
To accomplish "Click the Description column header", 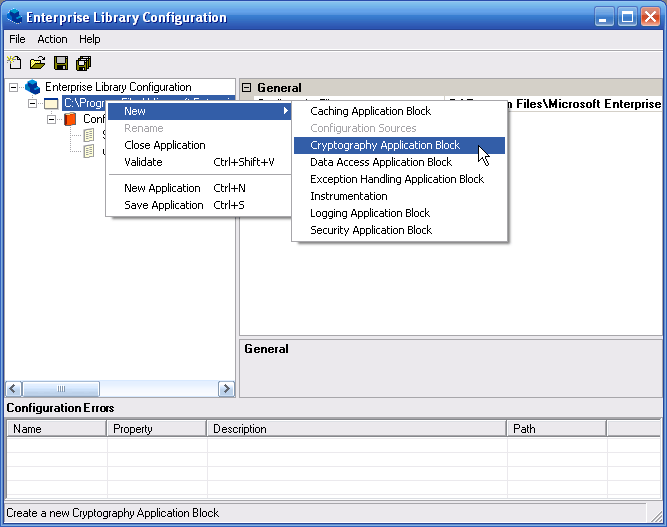I will coord(356,429).
